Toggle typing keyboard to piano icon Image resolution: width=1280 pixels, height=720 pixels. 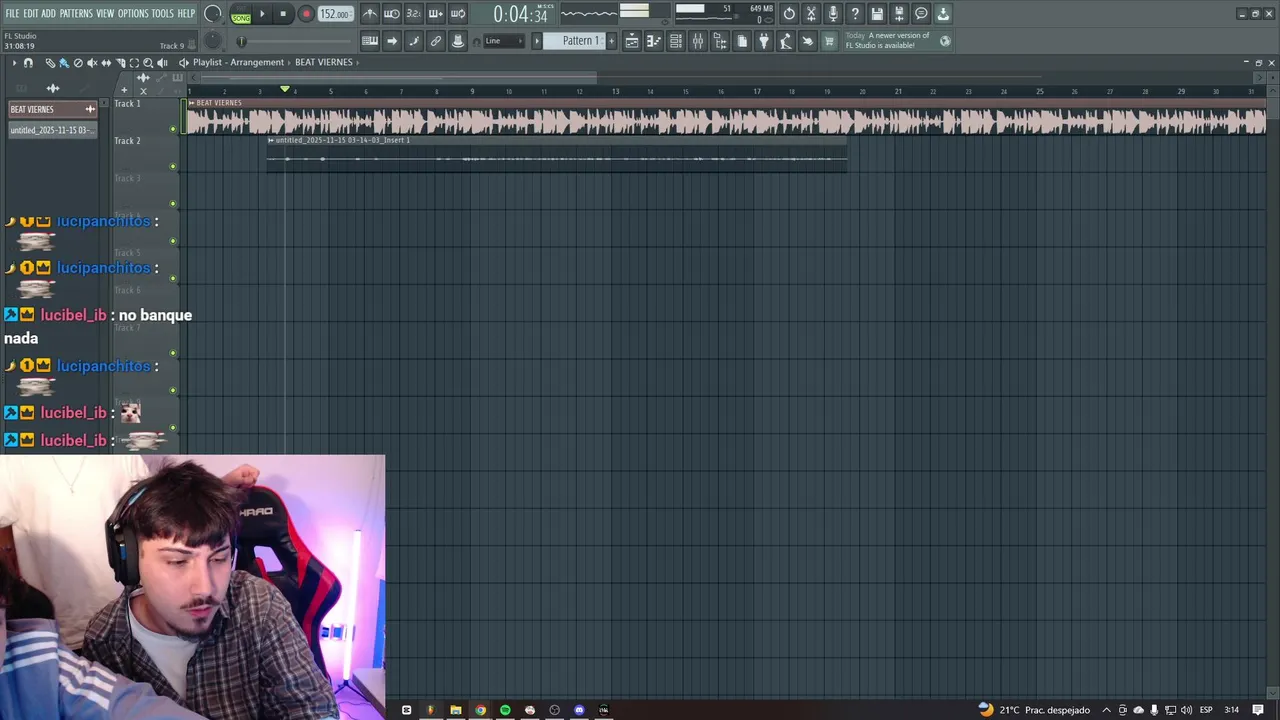click(370, 41)
